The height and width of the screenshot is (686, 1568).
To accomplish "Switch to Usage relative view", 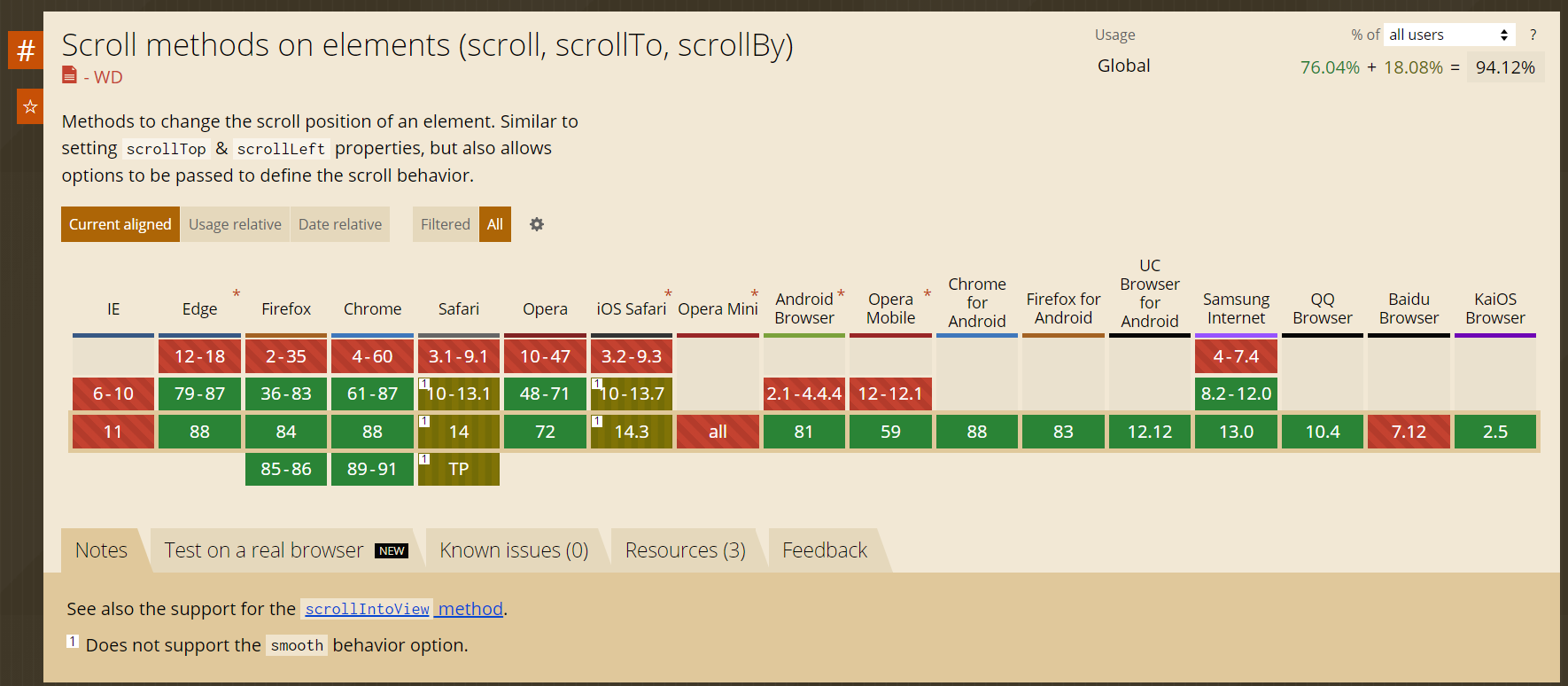I will coord(235,224).
